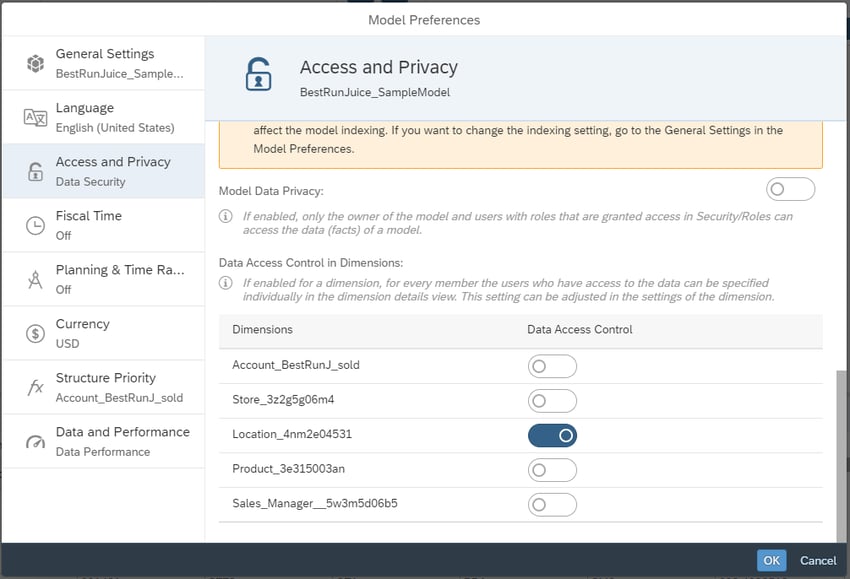Click the Dimensions column header

point(262,330)
